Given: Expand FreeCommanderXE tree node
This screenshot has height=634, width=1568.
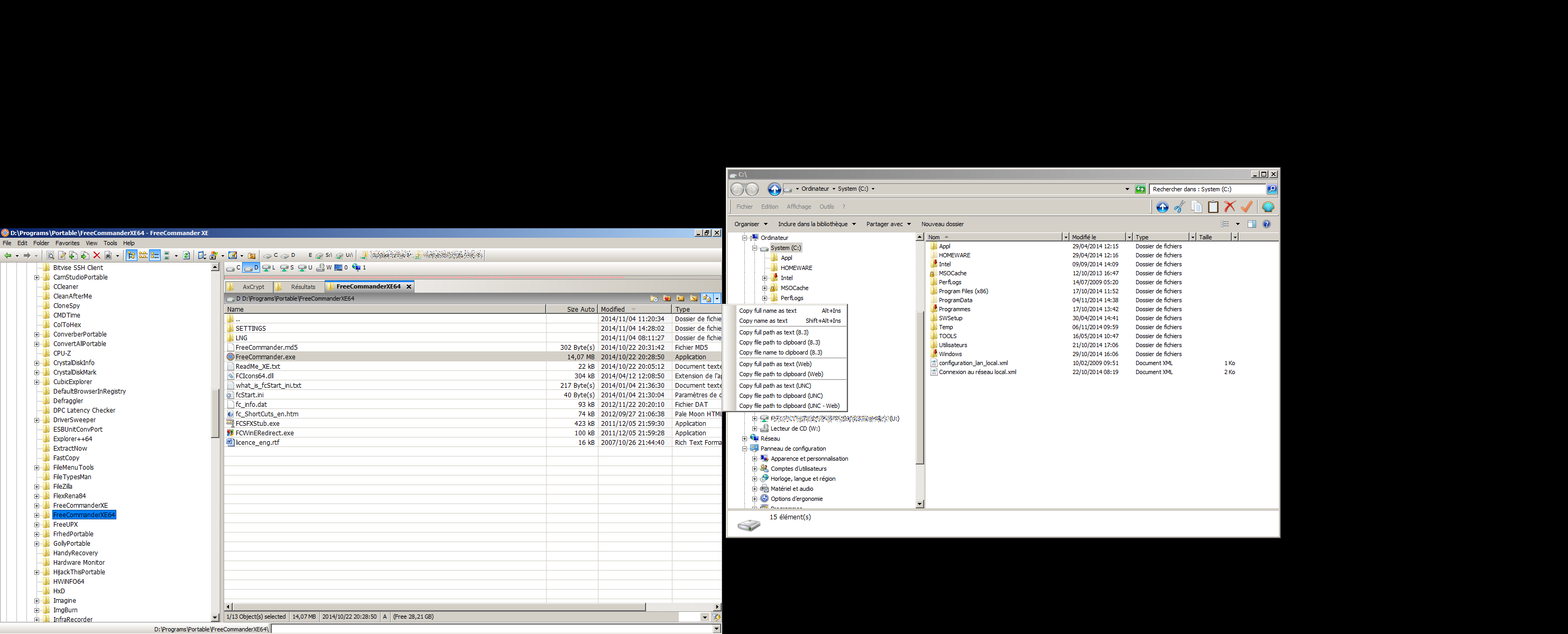Looking at the screenshot, I should pos(36,506).
